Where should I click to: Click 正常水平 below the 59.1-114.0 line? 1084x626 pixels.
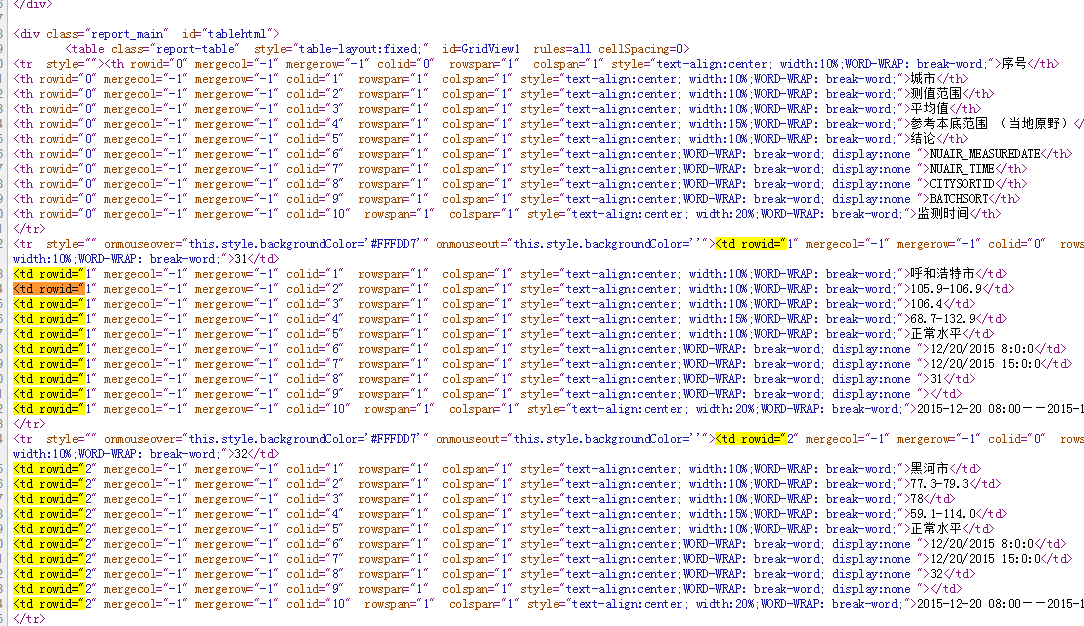[x=936, y=529]
